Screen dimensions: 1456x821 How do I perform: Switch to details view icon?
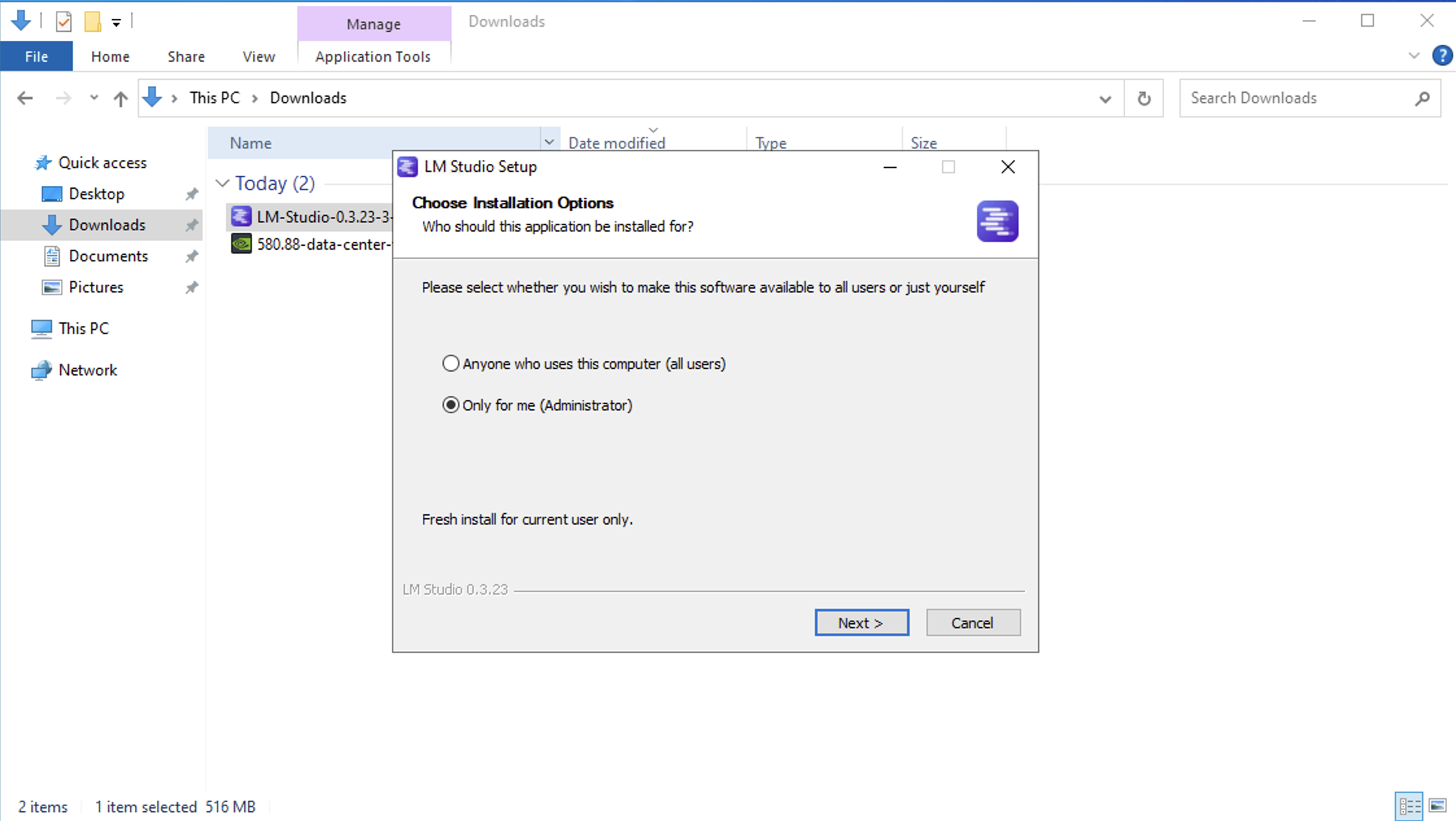tap(1409, 806)
